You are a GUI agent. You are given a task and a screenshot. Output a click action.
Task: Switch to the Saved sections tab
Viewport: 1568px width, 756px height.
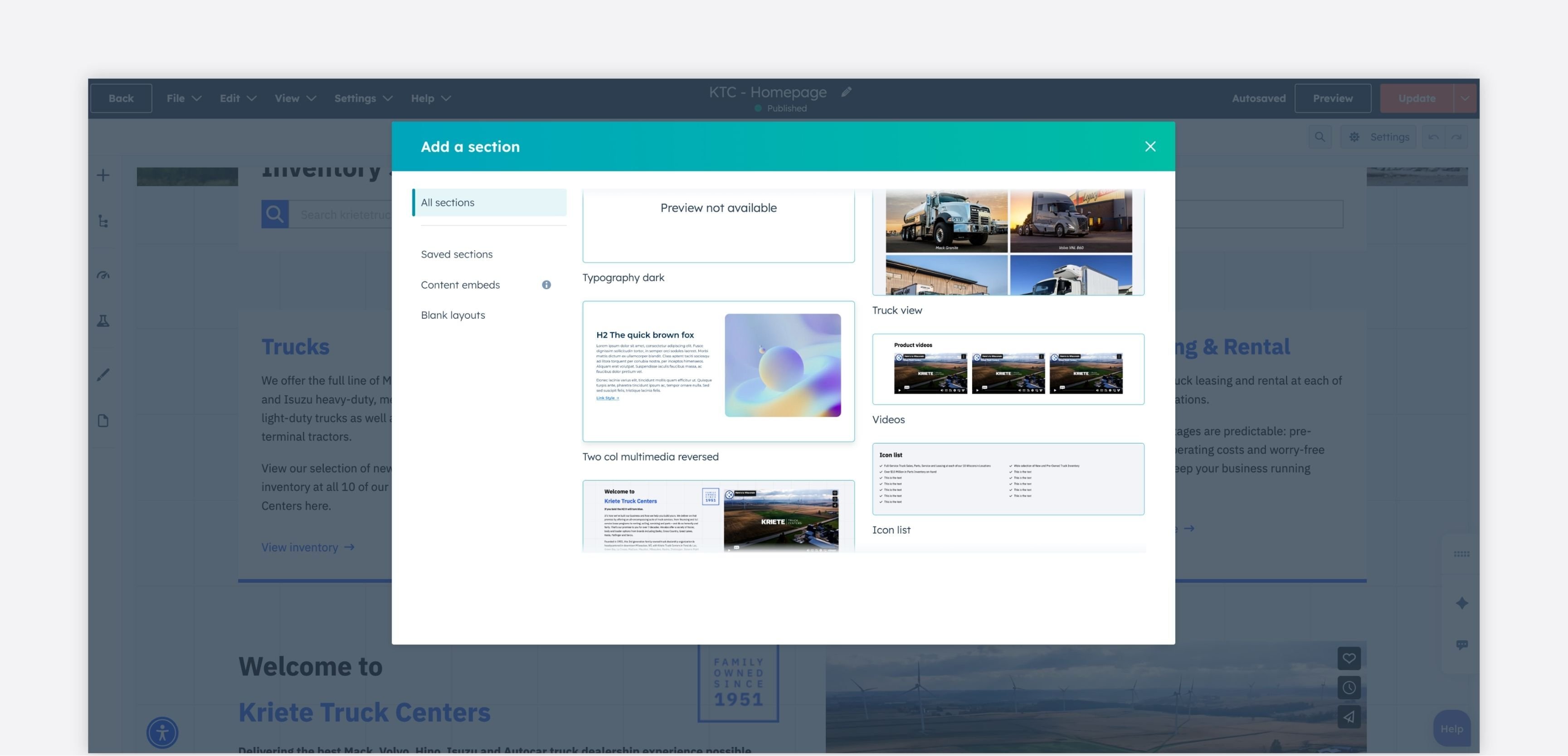coord(457,254)
